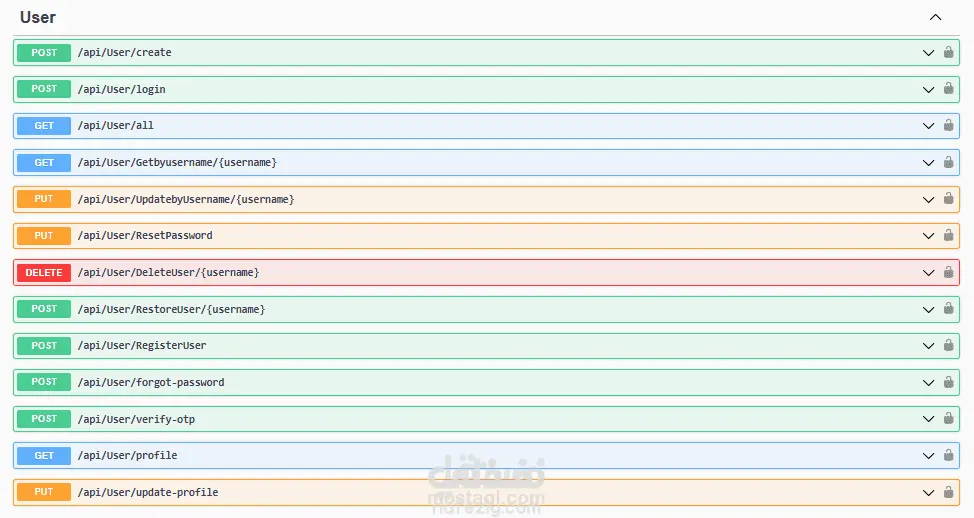
Task: Click the lock icon on /api/User/create
Action: click(x=949, y=52)
